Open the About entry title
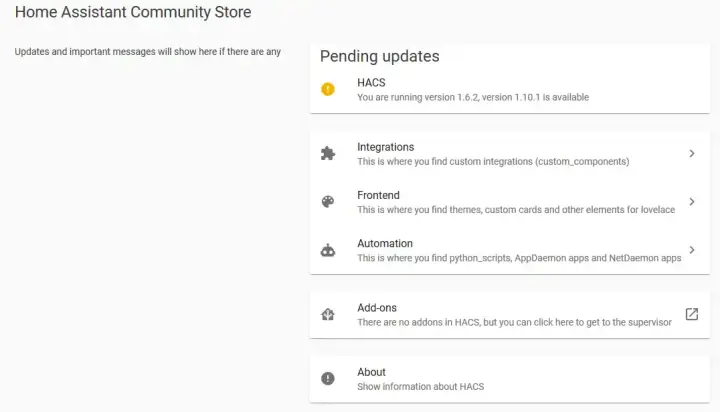720x412 pixels. click(x=371, y=372)
